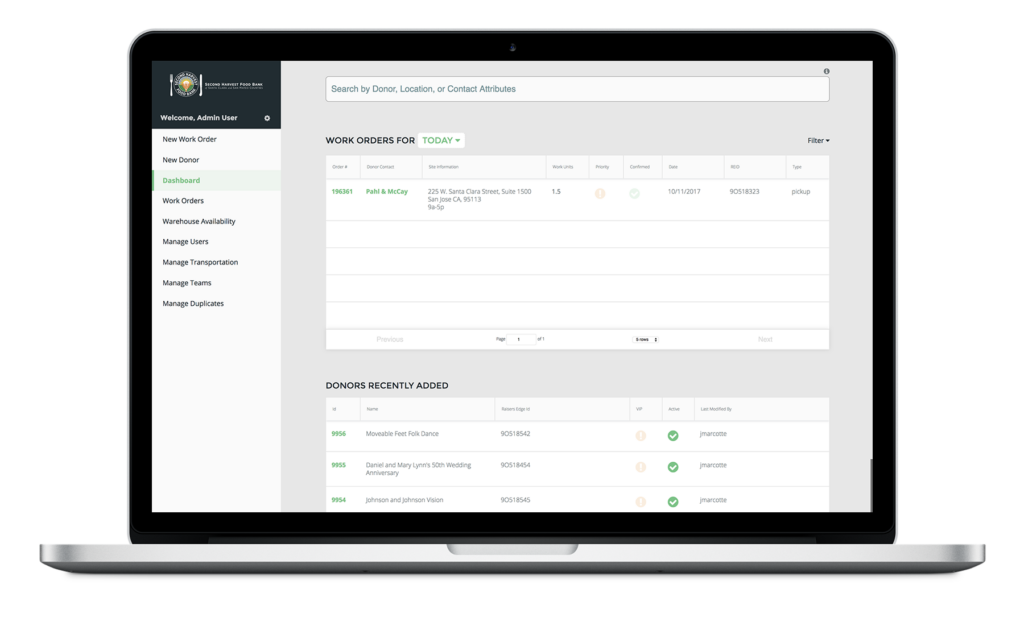Open work order 196361 link
The height and width of the screenshot is (630, 1024).
[341, 191]
